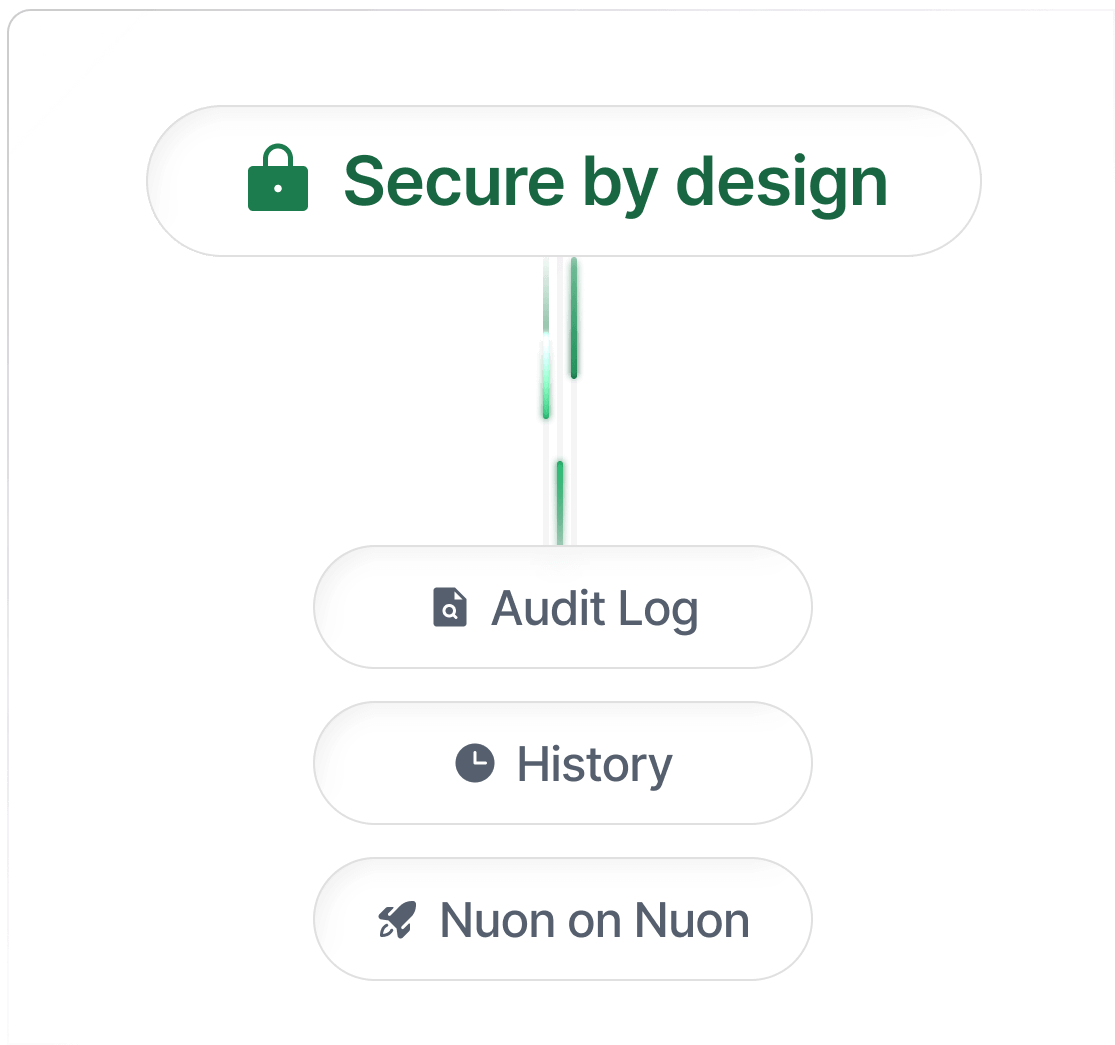Image resolution: width=1115 pixels, height=1045 pixels.
Task: Click the "Secure by design" heading text
Action: [615, 181]
